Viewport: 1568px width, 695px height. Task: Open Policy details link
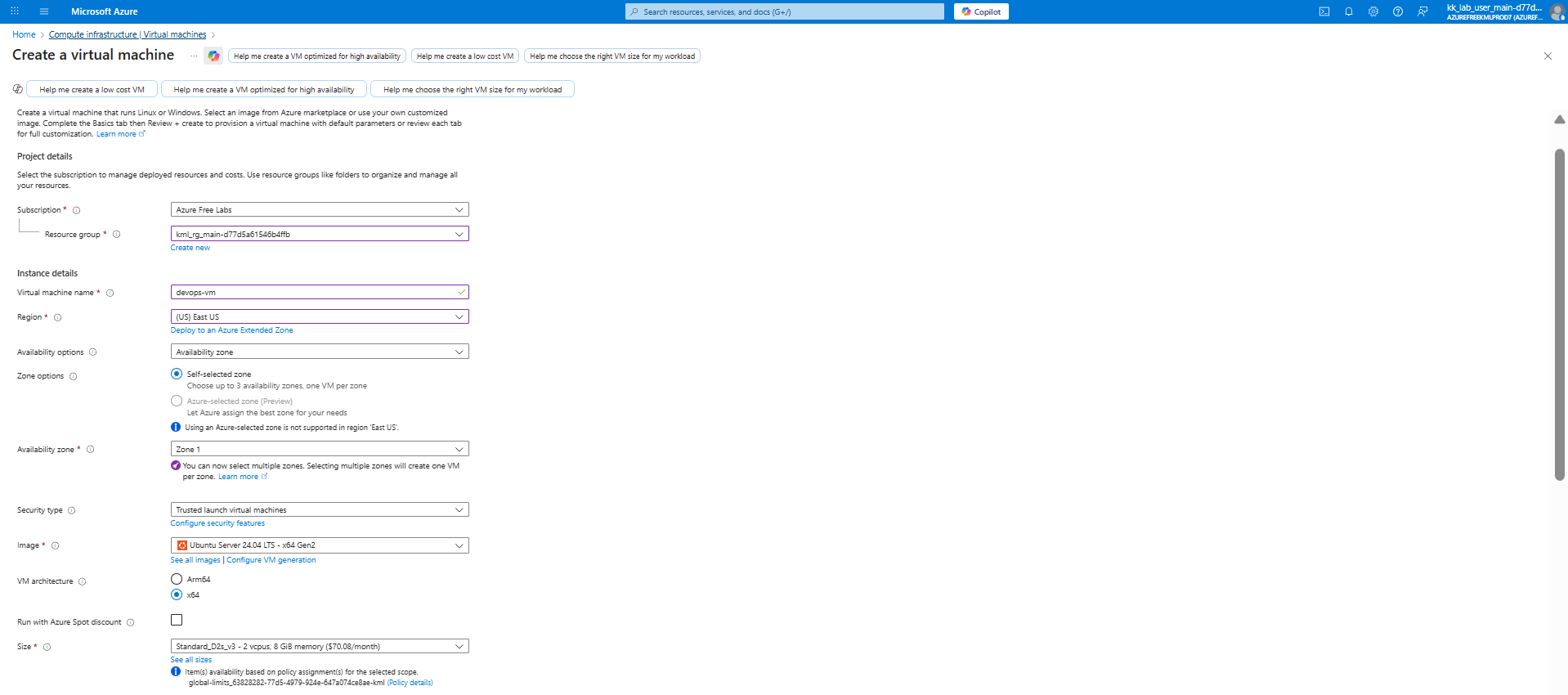click(x=410, y=683)
